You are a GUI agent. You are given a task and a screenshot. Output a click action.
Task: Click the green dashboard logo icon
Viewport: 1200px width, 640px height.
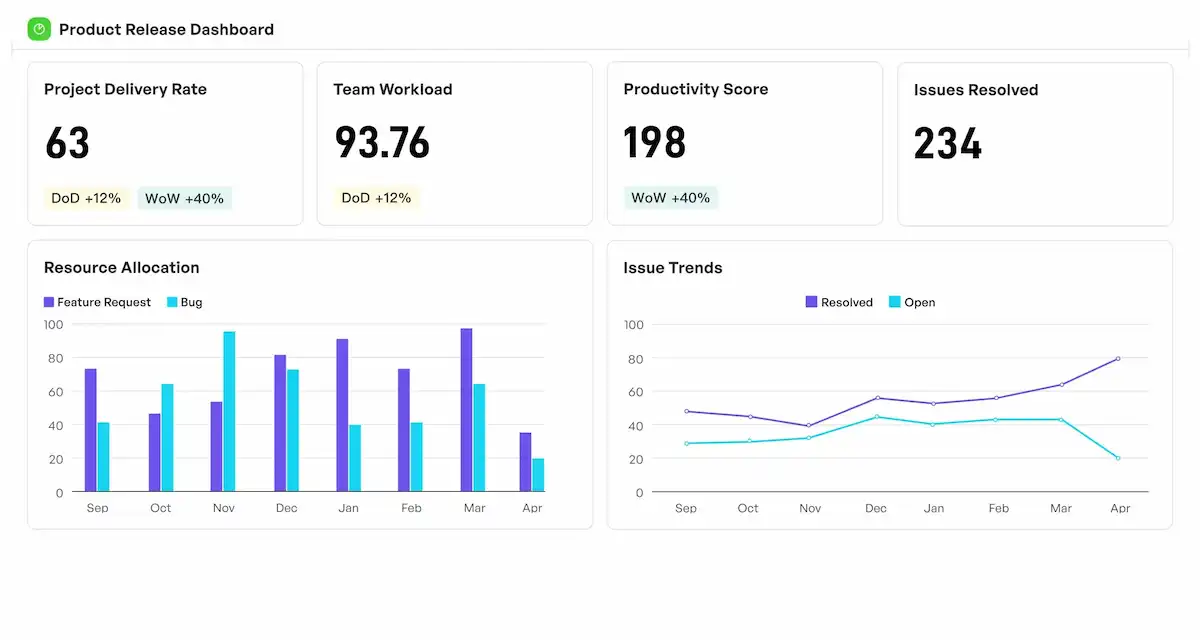39,30
